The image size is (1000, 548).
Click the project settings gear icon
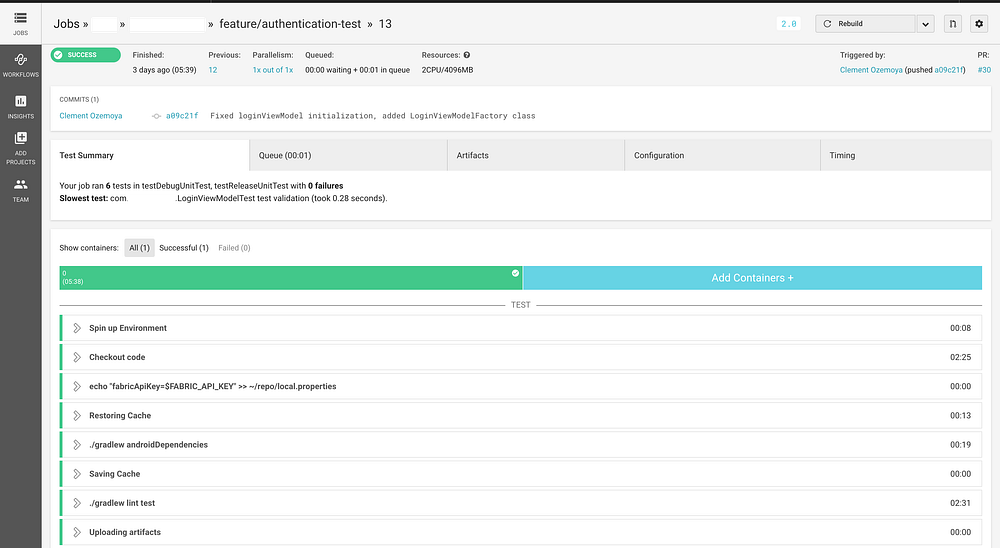pos(979,24)
